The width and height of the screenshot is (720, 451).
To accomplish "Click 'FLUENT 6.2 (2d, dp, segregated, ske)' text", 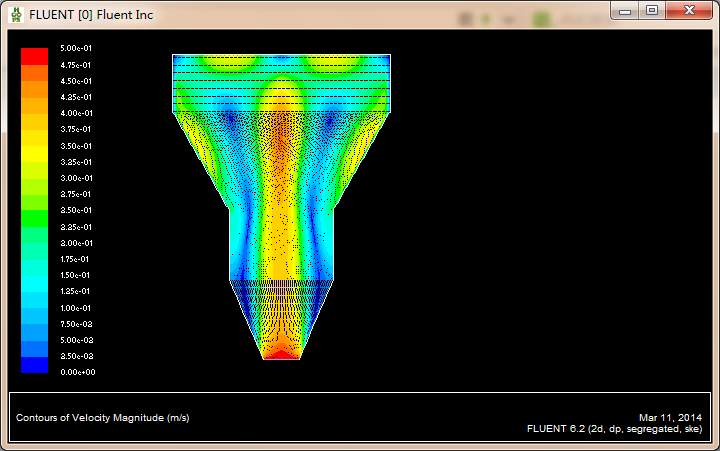I will 614,429.
